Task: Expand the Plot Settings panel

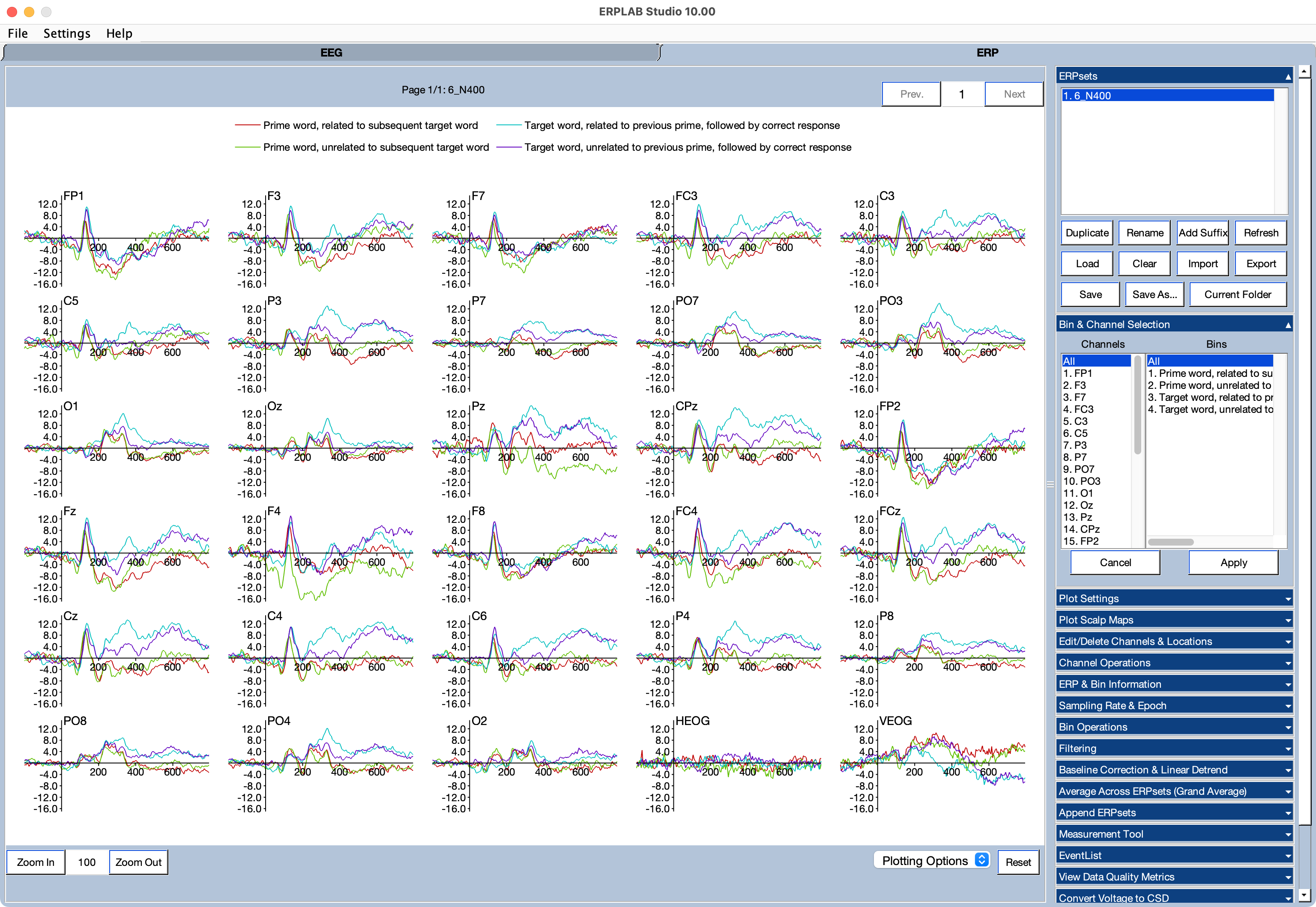Action: point(1175,598)
